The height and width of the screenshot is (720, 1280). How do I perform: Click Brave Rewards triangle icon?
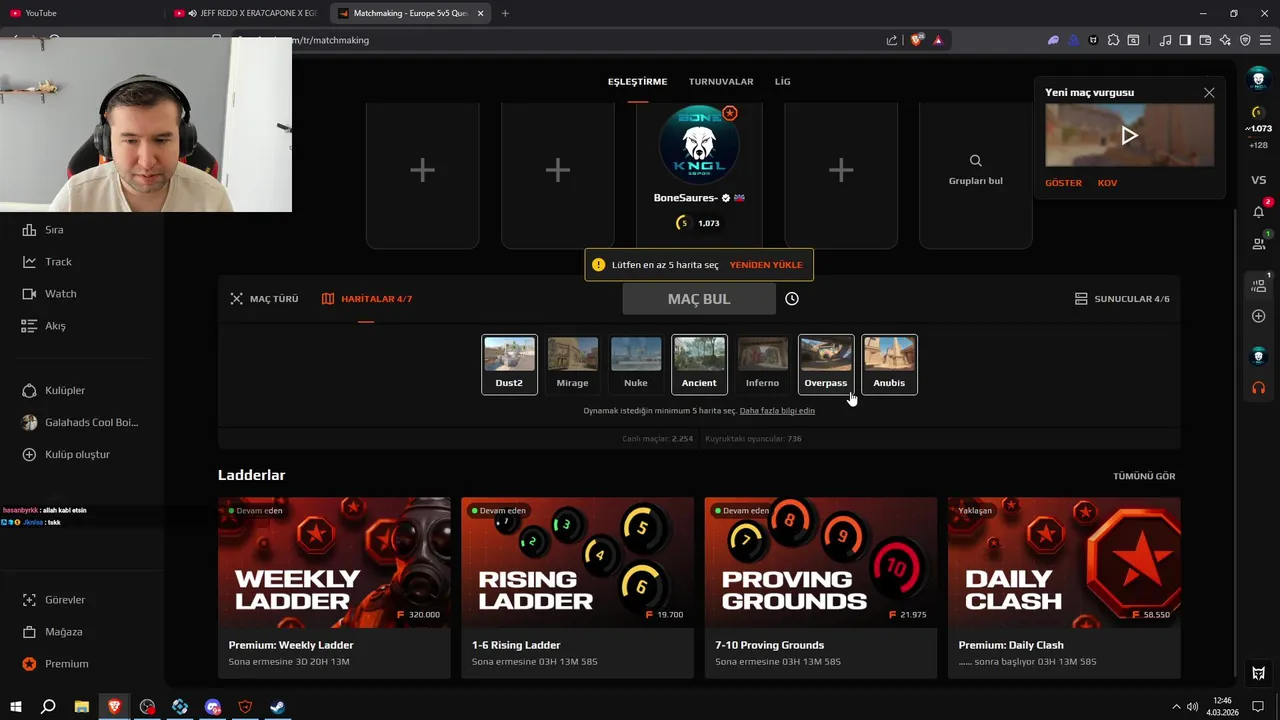(x=938, y=40)
